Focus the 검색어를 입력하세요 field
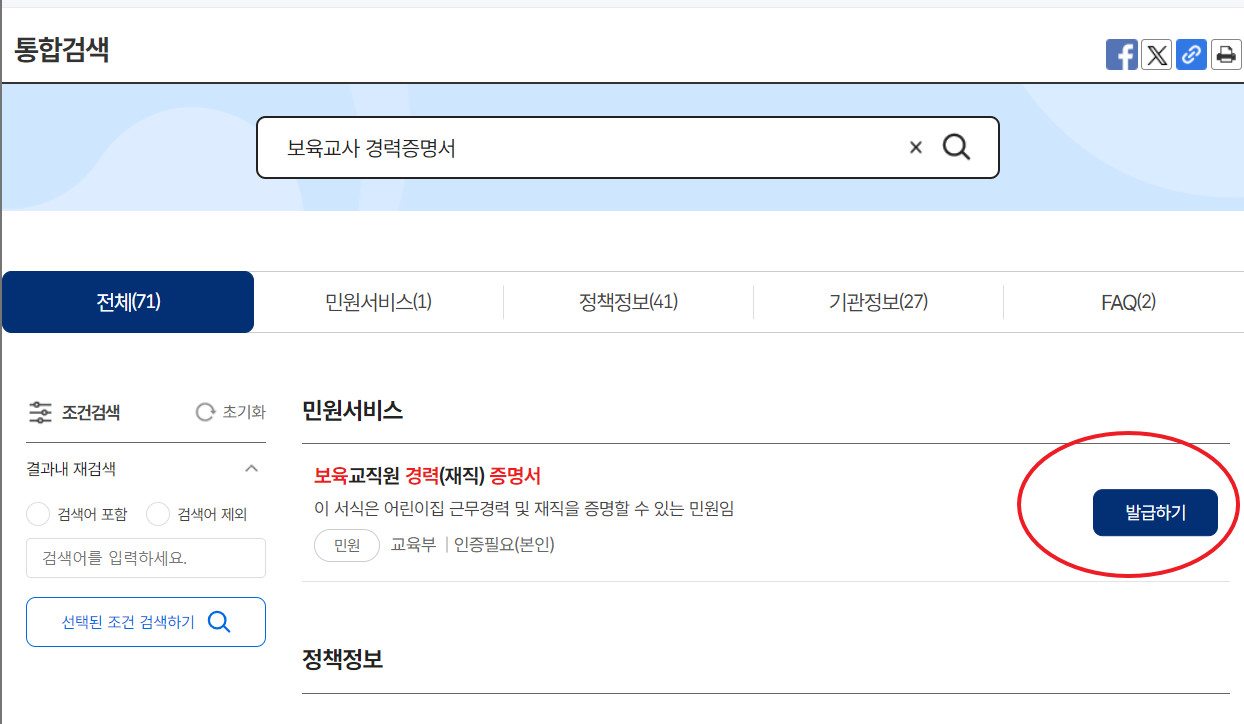Viewport: 1244px width, 724px height. click(x=146, y=558)
